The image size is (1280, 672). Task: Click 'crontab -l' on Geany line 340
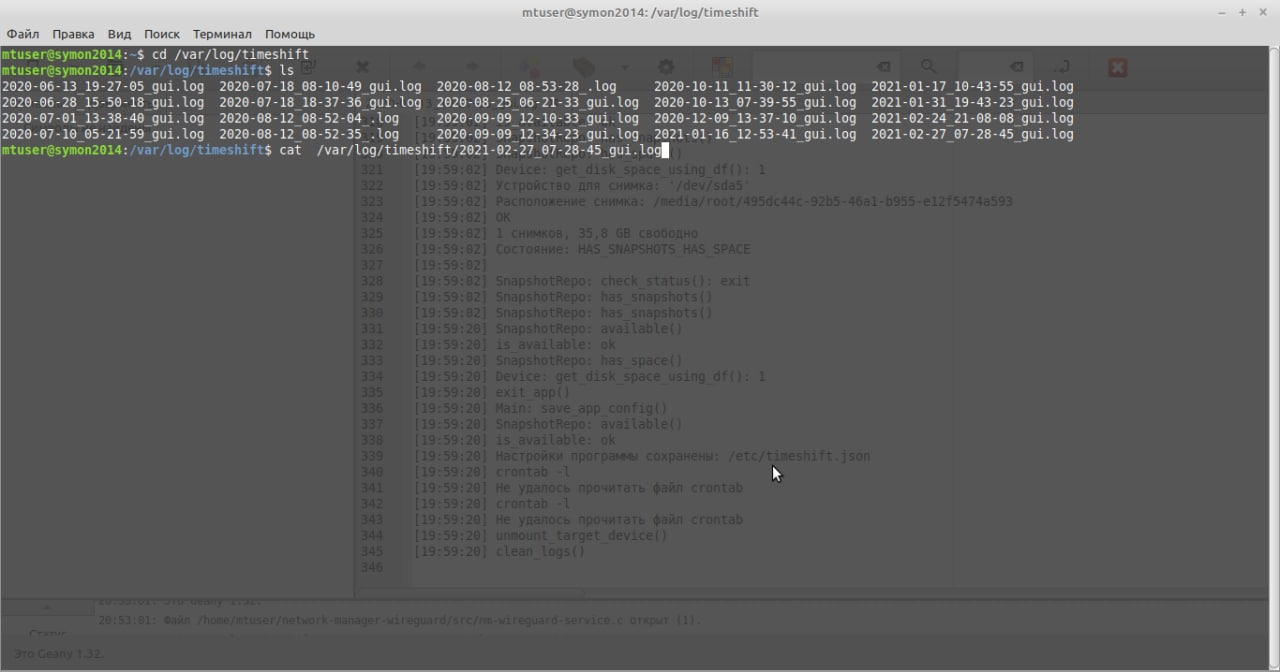coord(532,472)
